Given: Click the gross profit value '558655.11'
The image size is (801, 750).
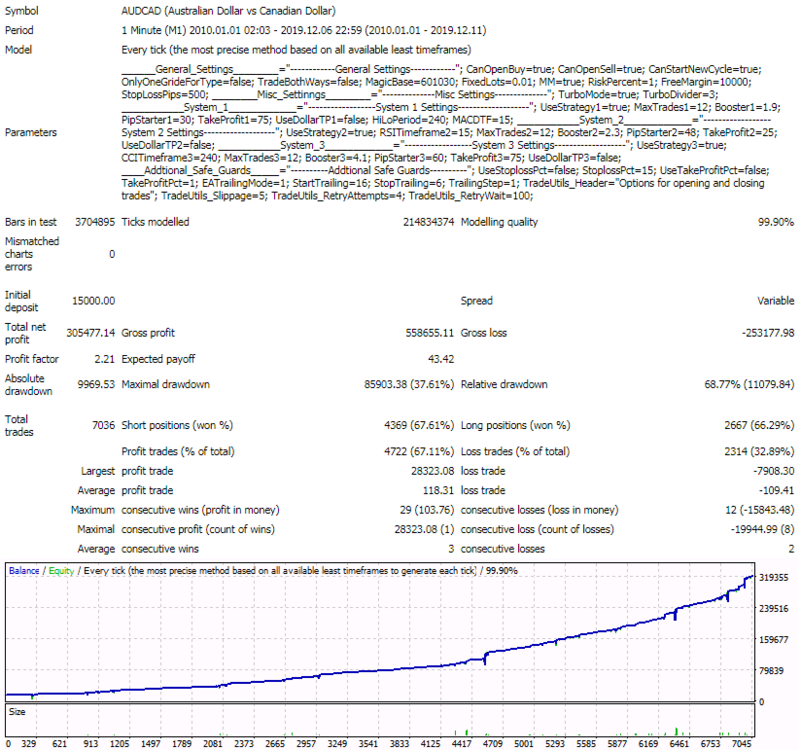Looking at the screenshot, I should (x=430, y=333).
